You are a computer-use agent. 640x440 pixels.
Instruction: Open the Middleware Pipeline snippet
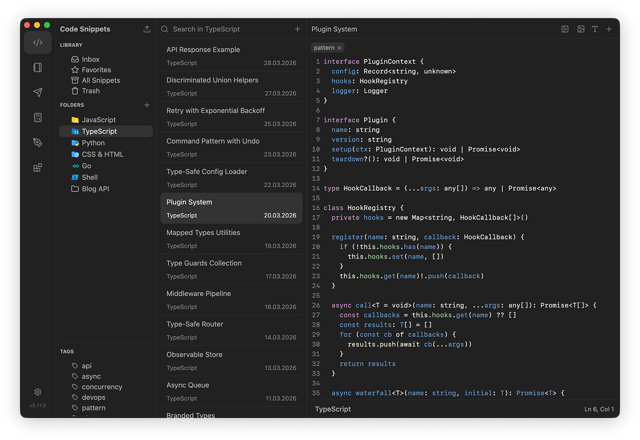coord(231,300)
